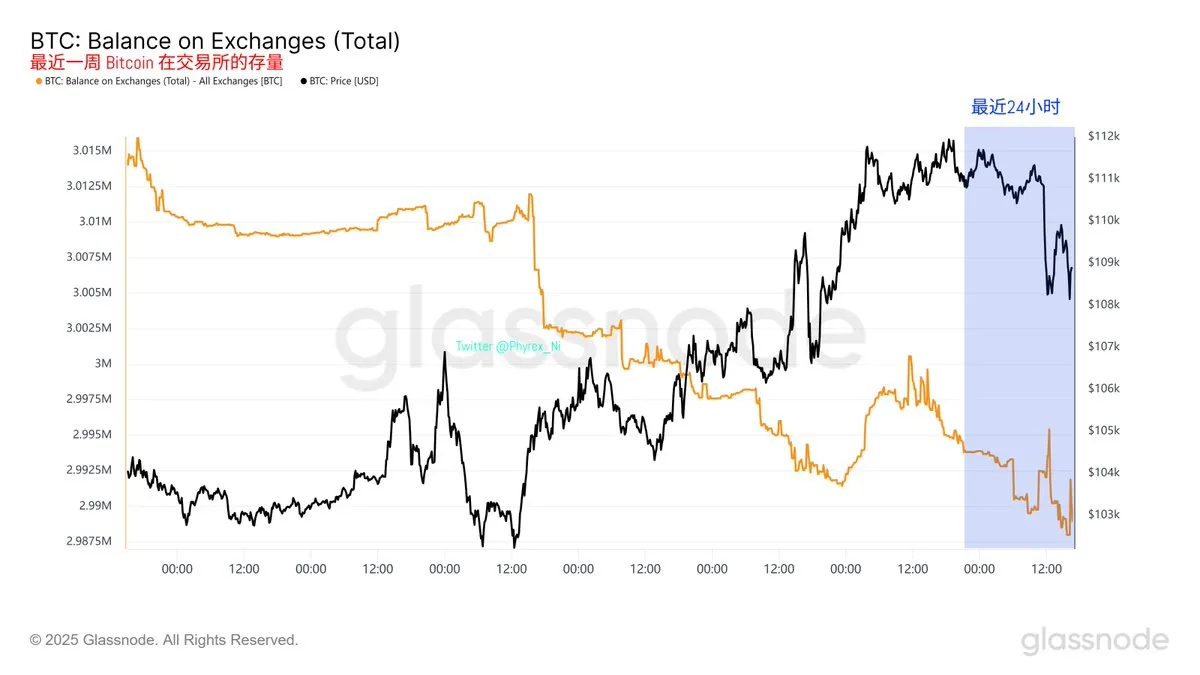Click the 3M left axis label
1200x675 pixels.
point(103,363)
